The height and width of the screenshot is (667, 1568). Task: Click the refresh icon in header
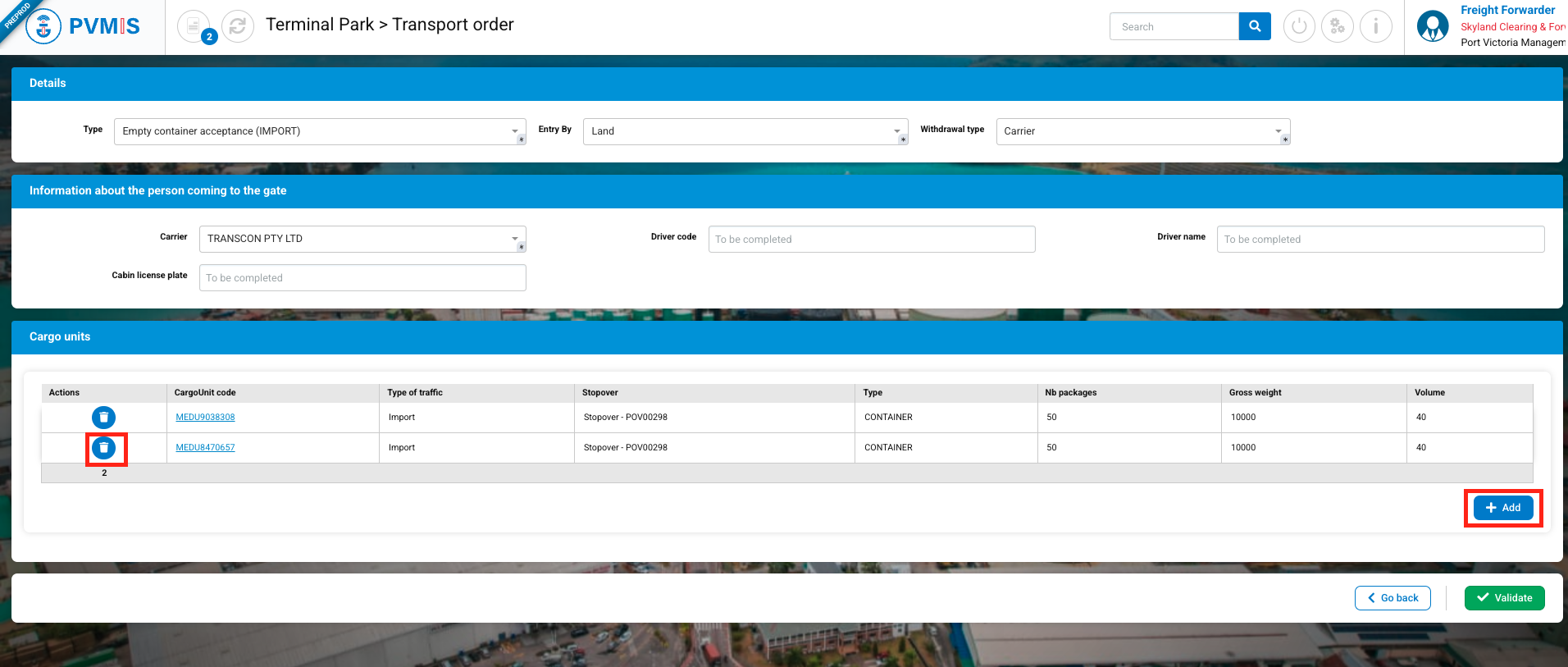coord(238,26)
